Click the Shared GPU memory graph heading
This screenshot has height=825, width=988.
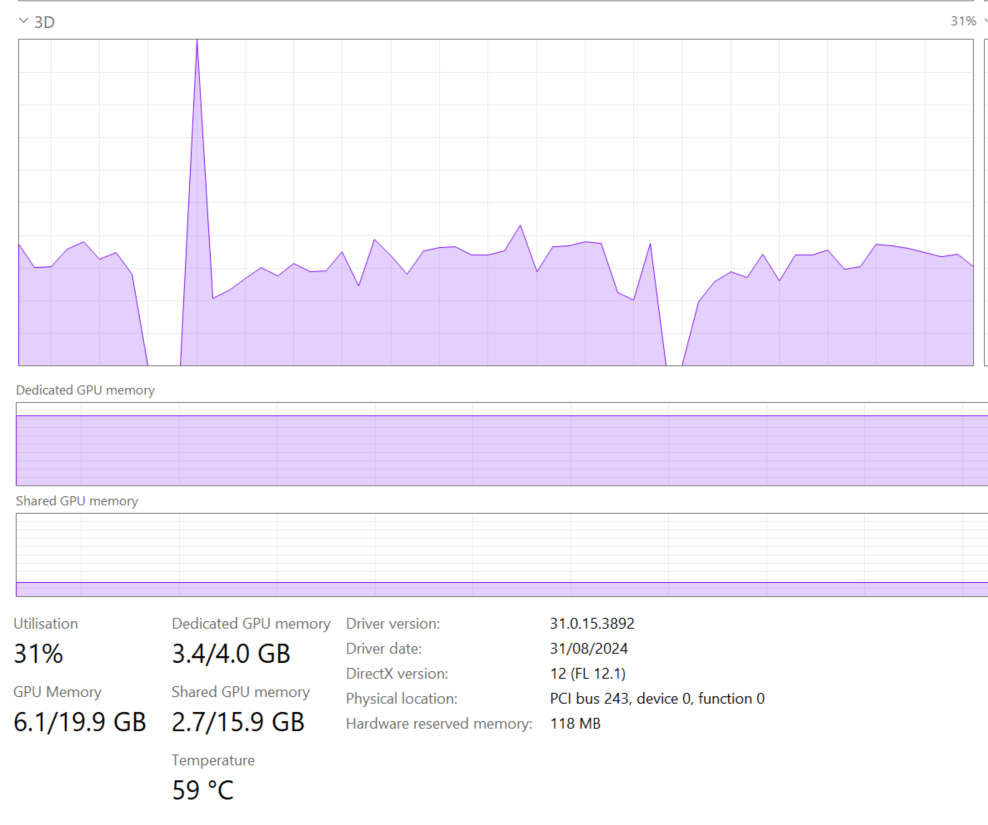[77, 501]
